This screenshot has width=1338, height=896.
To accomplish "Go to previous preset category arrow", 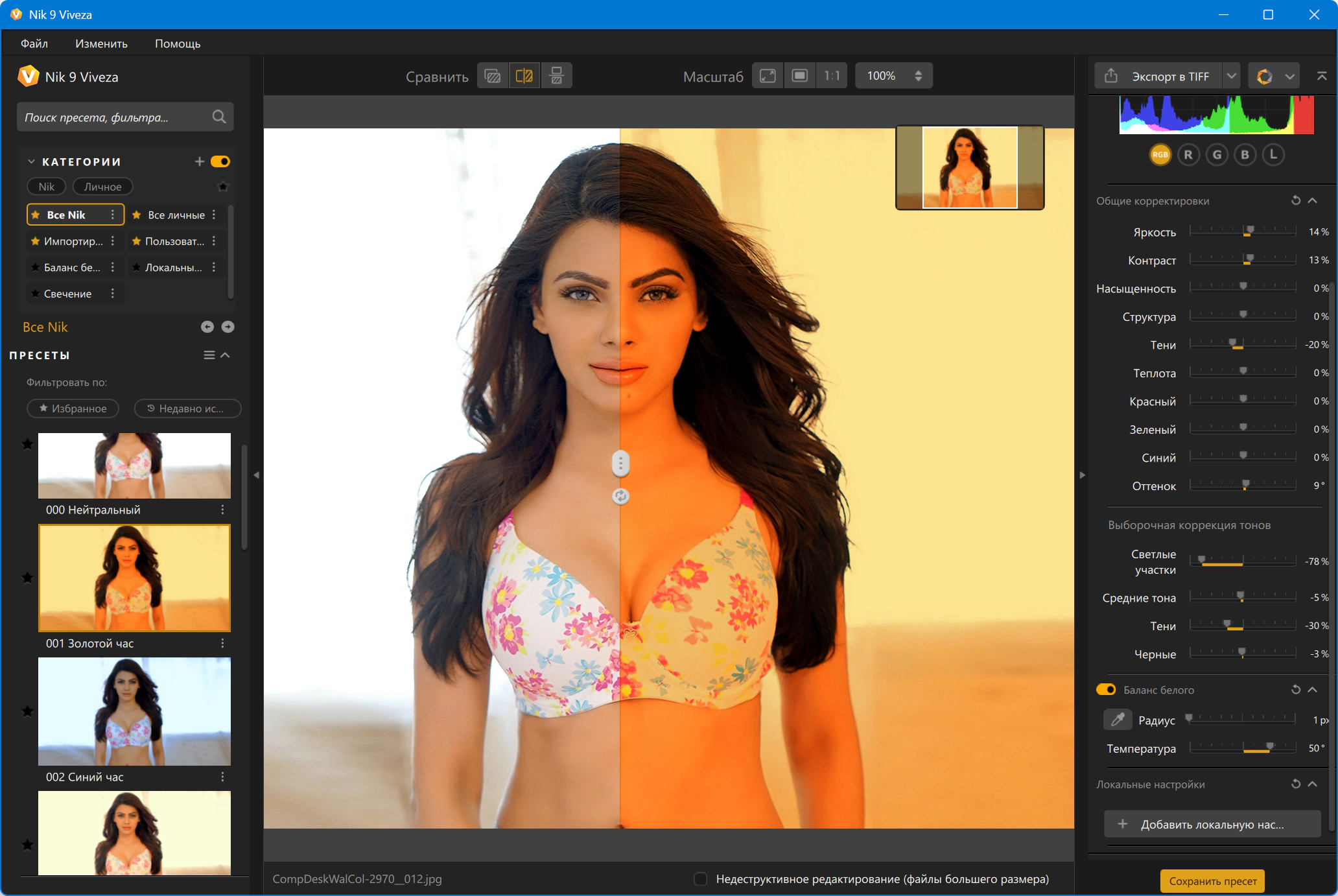I will [207, 327].
